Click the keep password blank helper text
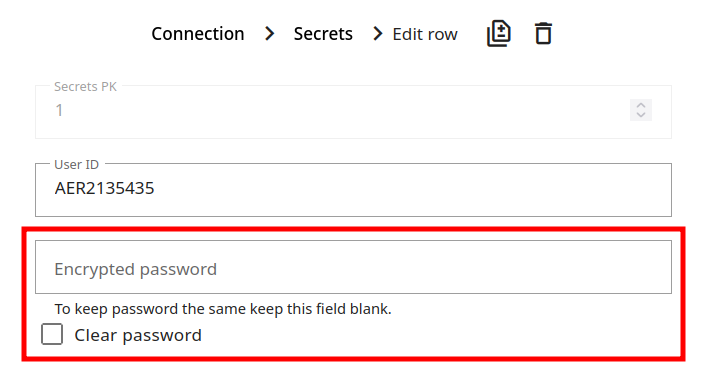This screenshot has width=707, height=391. [x=223, y=309]
